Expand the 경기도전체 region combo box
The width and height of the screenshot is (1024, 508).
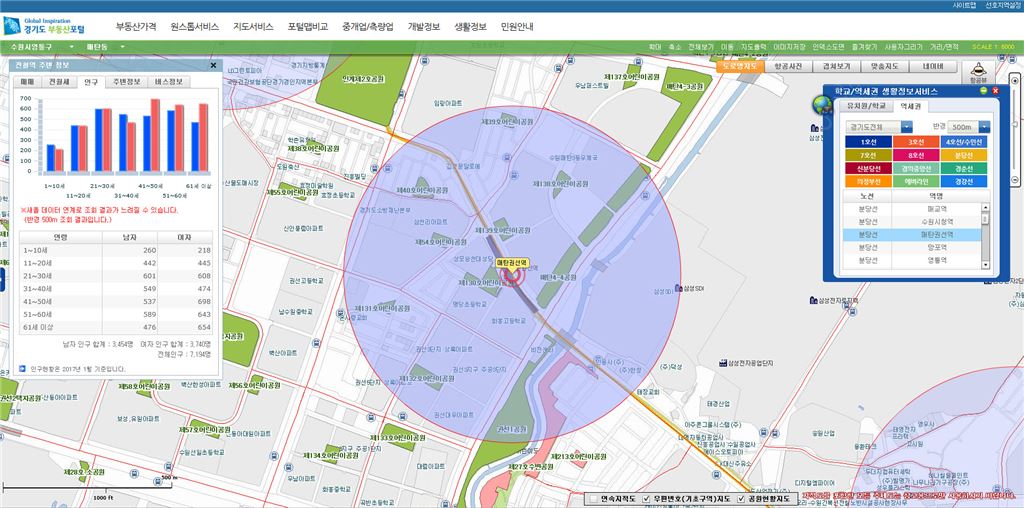(x=906, y=127)
